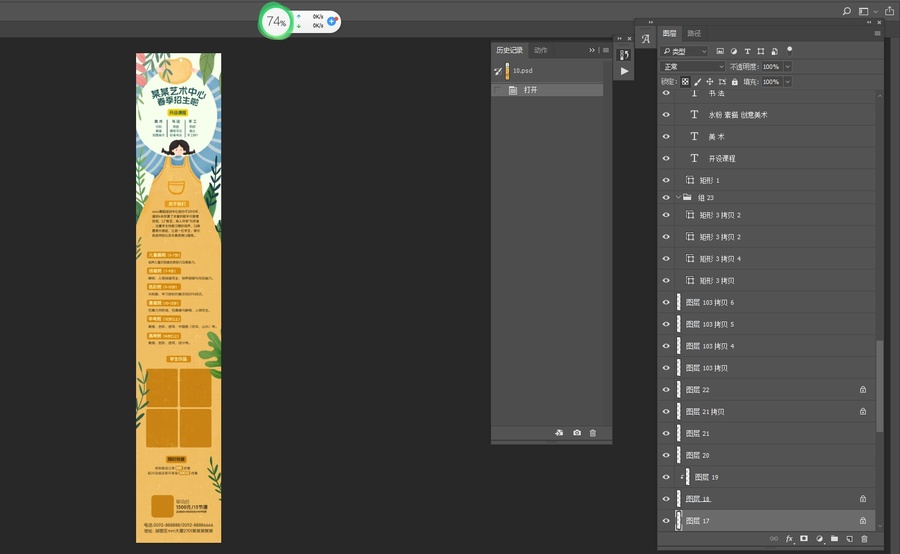This screenshot has height=554, width=900.
Task: Click the share/export icon at top right
Action: click(x=889, y=11)
